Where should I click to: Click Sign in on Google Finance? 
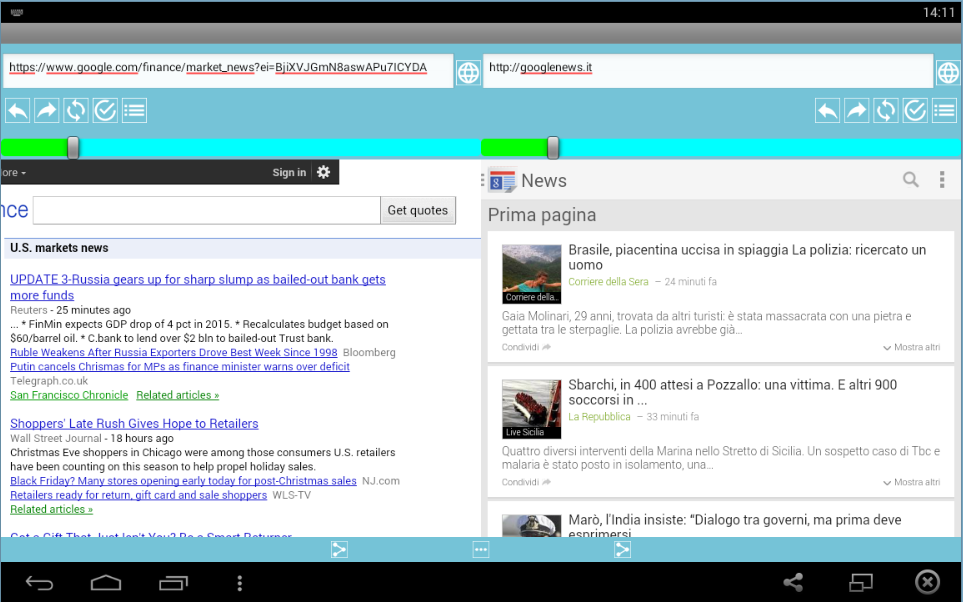tap(289, 173)
